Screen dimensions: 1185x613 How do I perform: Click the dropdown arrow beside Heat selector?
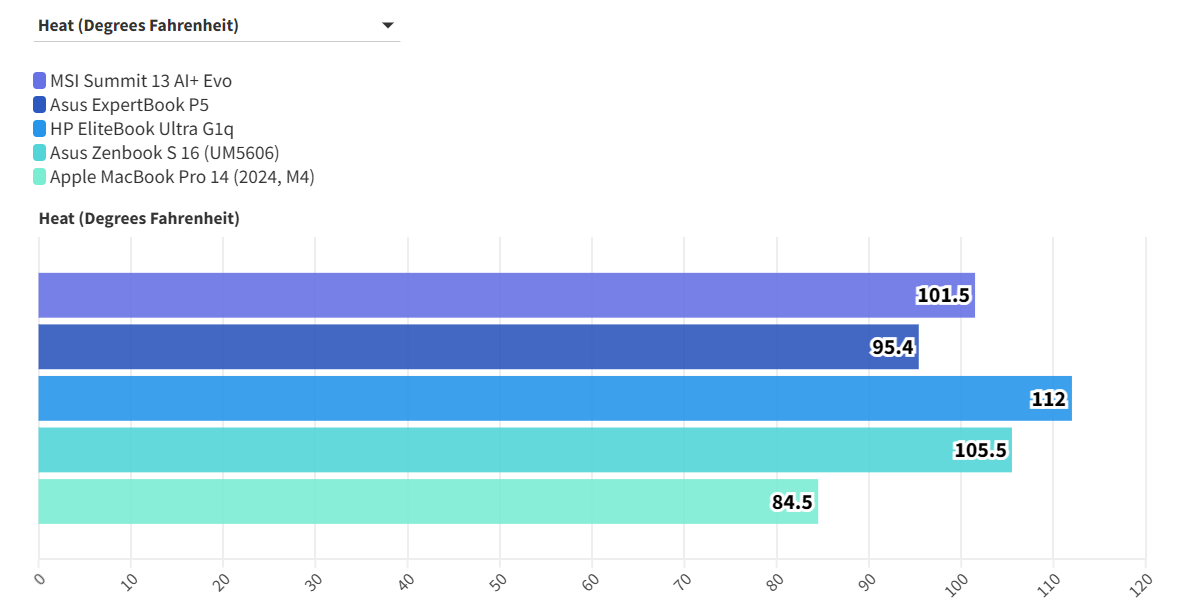pyautogui.click(x=388, y=26)
